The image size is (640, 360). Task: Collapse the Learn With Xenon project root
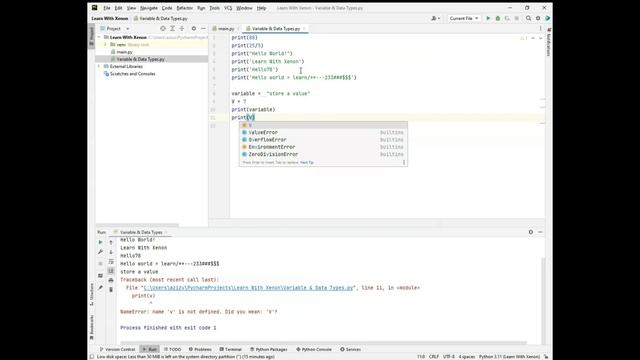99,37
